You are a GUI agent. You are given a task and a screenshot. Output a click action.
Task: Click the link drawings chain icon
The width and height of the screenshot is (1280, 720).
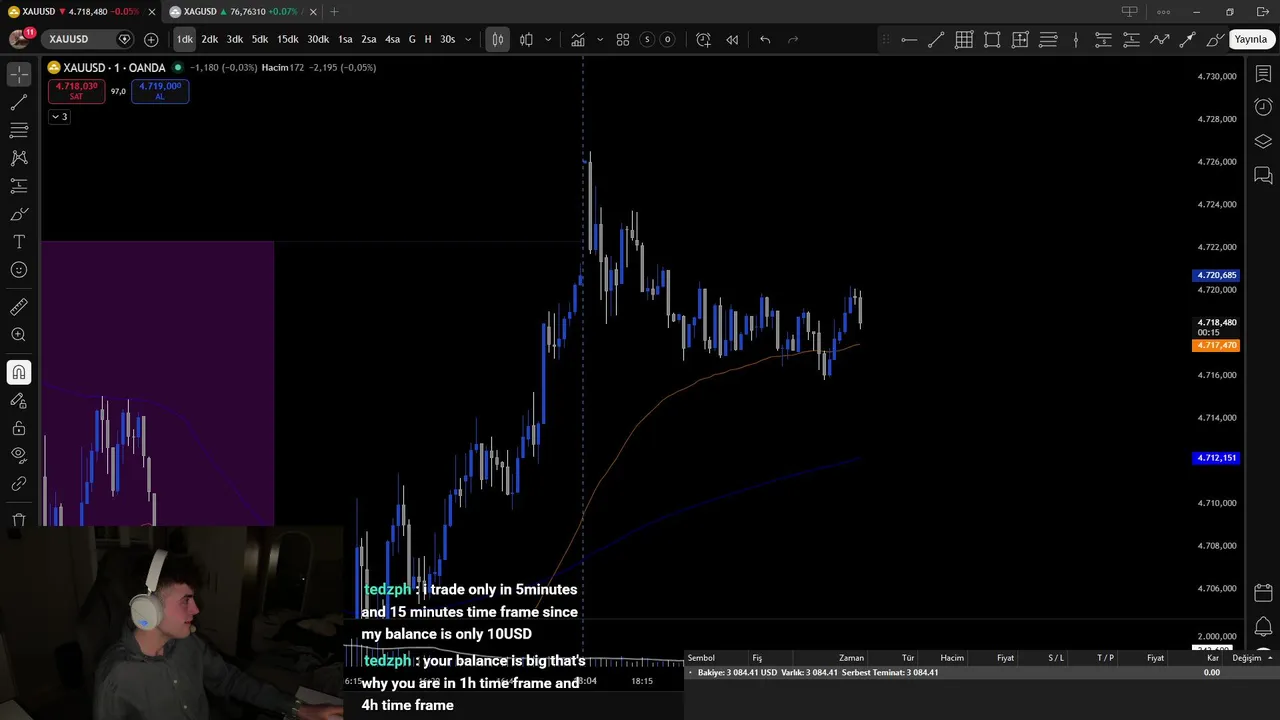point(19,484)
